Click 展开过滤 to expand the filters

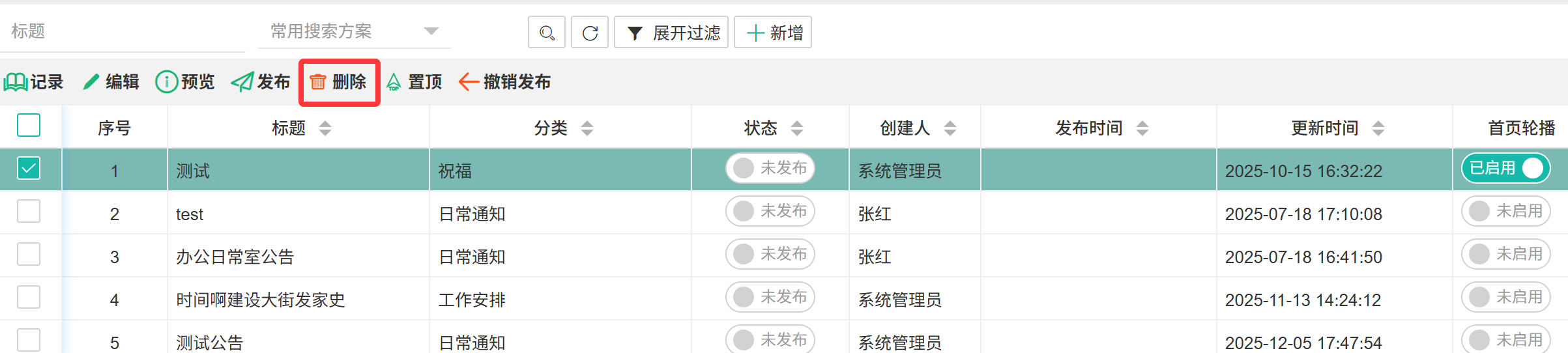(671, 33)
